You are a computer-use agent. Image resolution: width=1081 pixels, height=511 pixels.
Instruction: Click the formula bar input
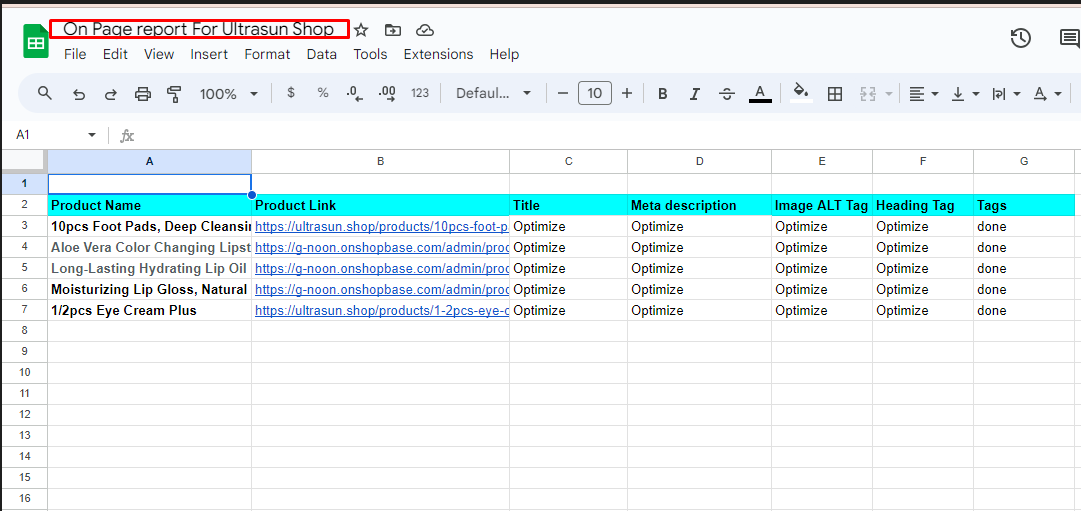tap(607, 135)
